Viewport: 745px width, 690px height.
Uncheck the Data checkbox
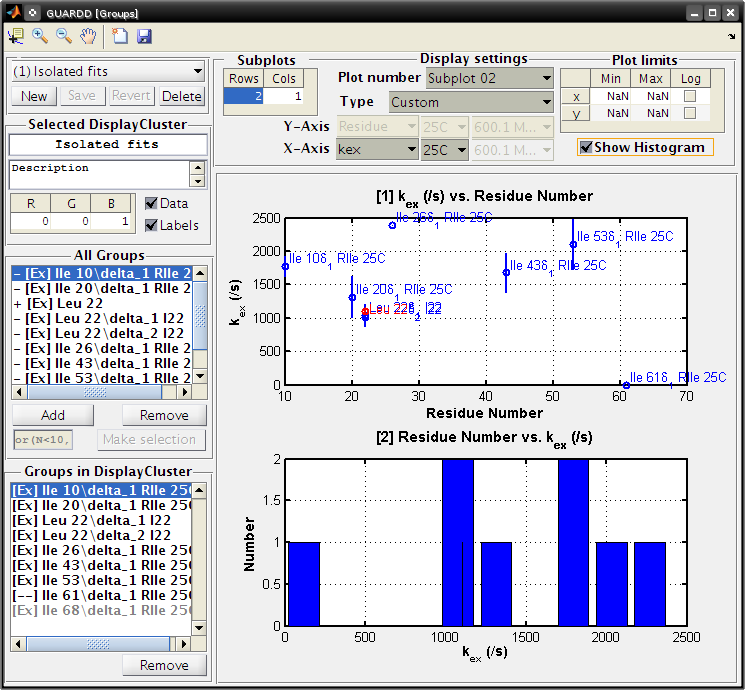point(151,203)
